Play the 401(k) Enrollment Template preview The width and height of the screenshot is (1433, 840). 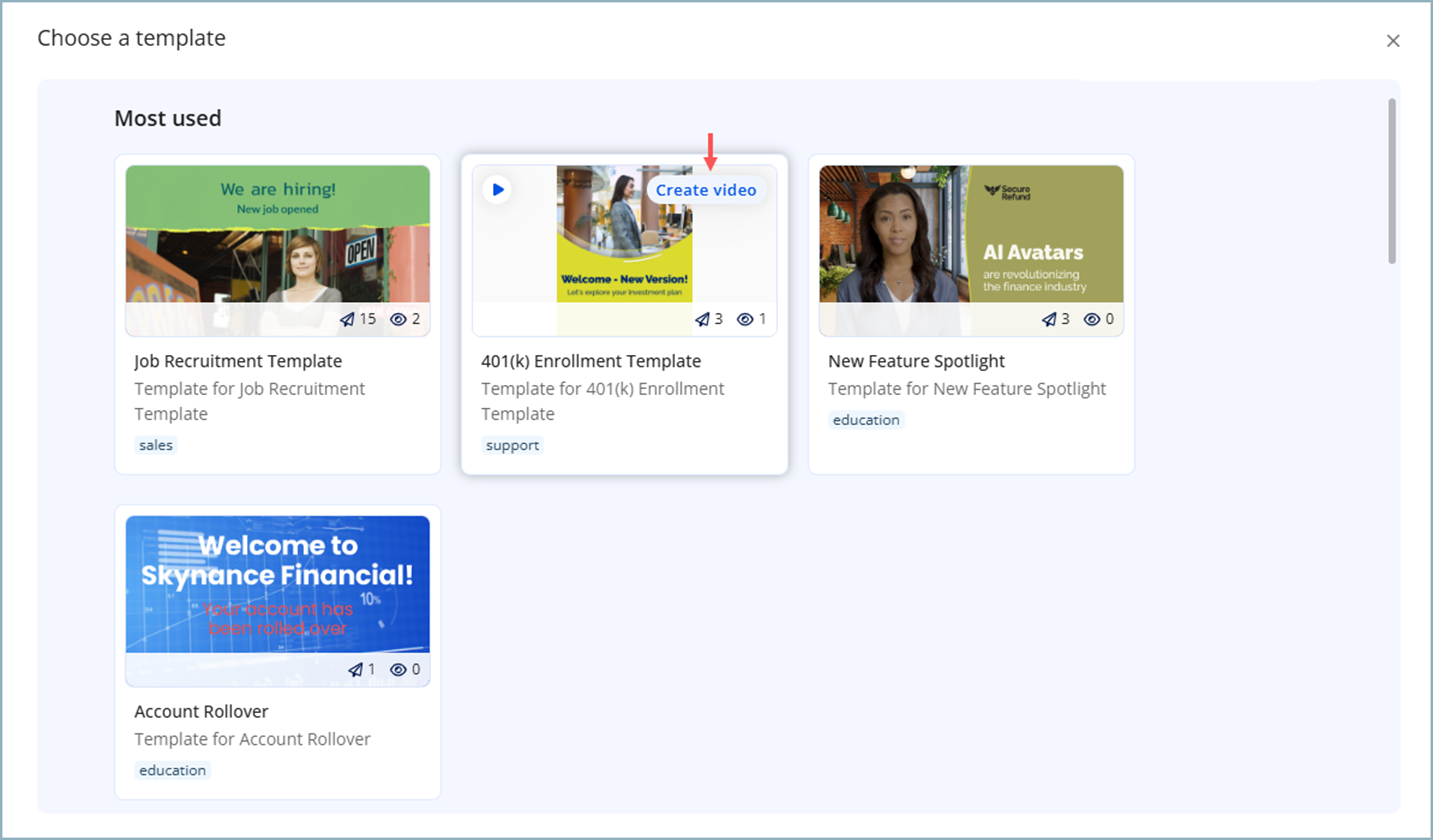pos(497,190)
